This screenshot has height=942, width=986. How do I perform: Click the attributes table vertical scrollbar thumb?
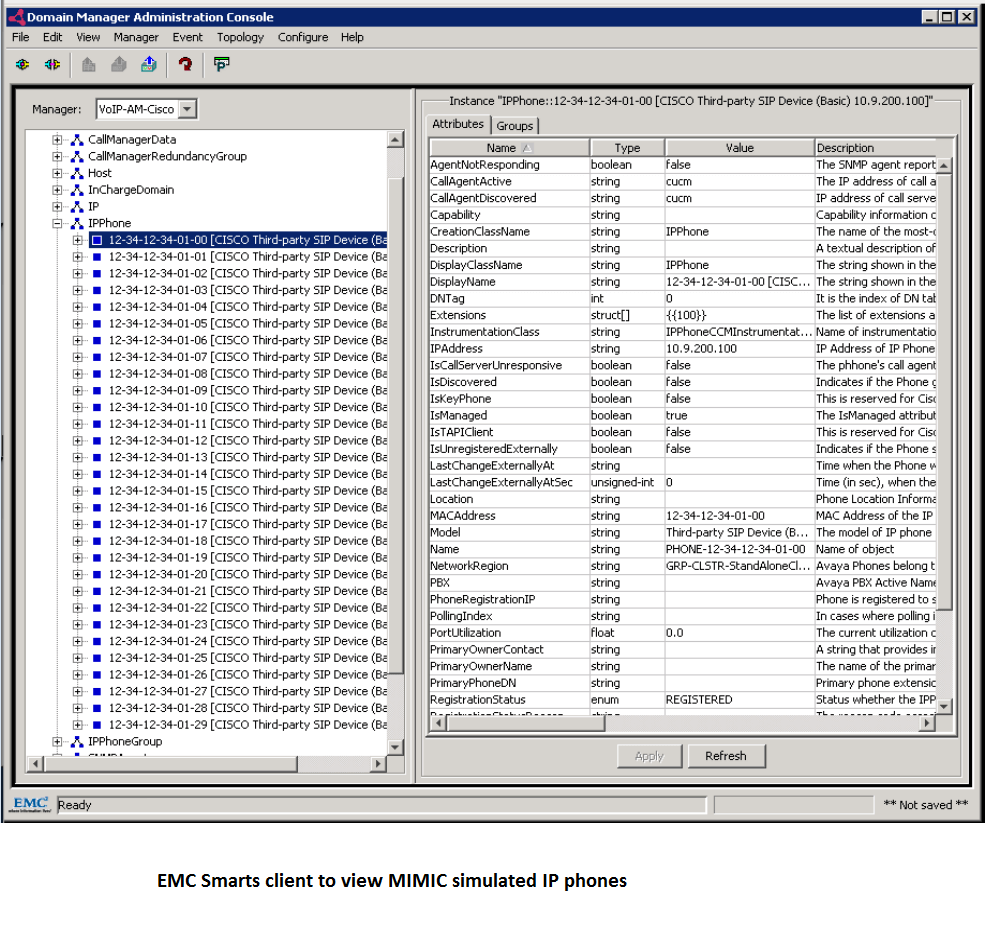coord(944,392)
